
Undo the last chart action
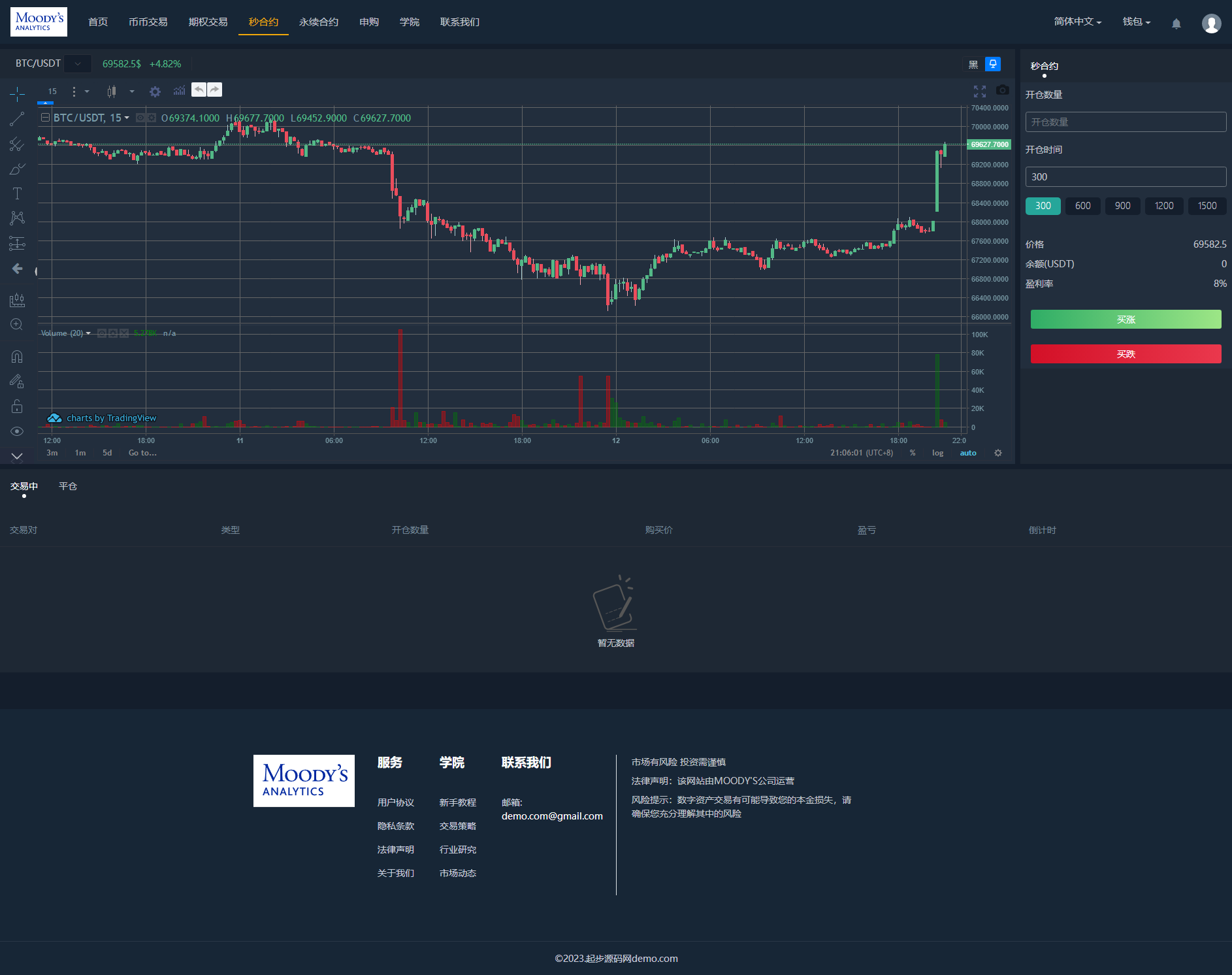[x=199, y=90]
